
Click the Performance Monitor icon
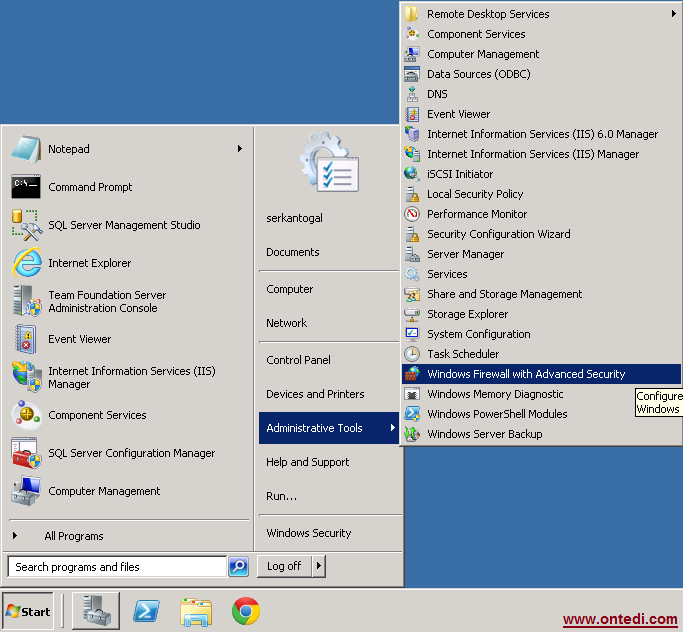[x=412, y=214]
